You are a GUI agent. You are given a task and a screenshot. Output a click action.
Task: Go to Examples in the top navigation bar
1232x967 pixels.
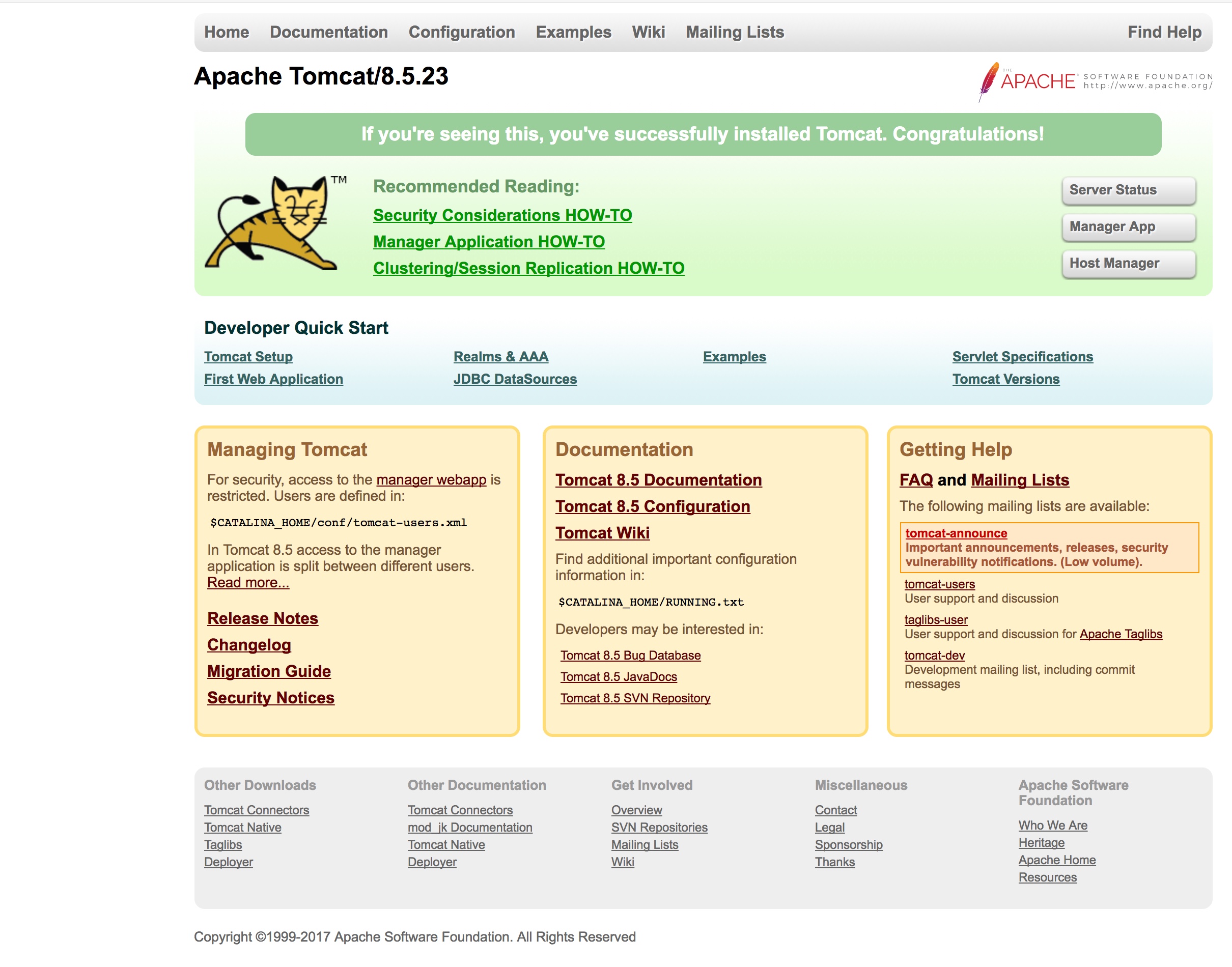tap(574, 32)
